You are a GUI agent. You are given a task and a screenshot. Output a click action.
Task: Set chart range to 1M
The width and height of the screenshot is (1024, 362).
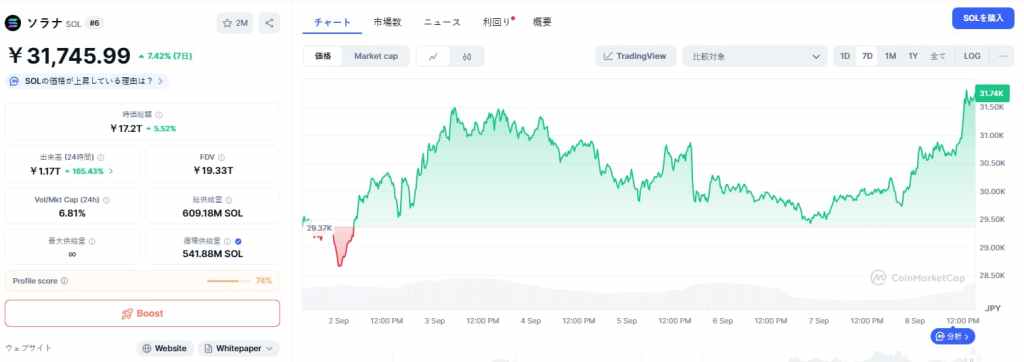coord(890,56)
